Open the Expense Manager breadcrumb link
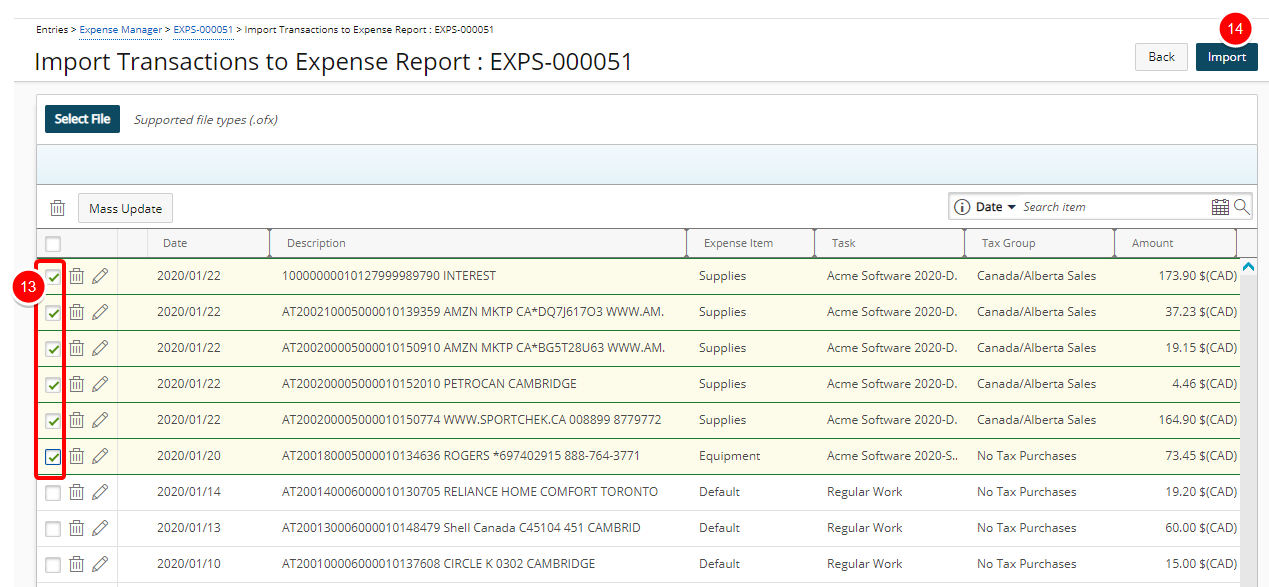The width and height of the screenshot is (1269, 587). [x=120, y=30]
